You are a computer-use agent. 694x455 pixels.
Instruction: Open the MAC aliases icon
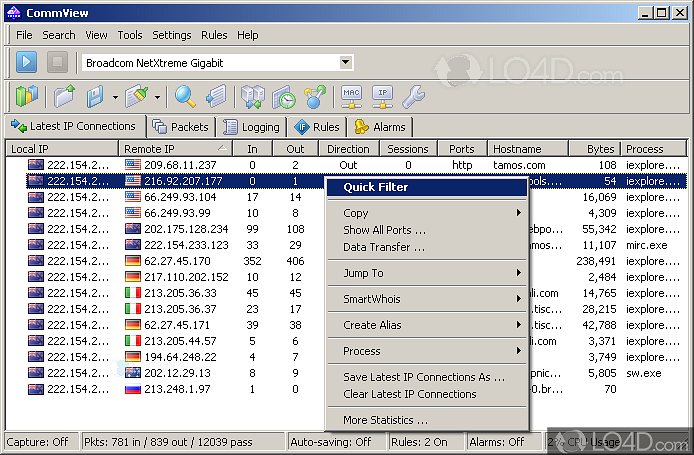(351, 96)
